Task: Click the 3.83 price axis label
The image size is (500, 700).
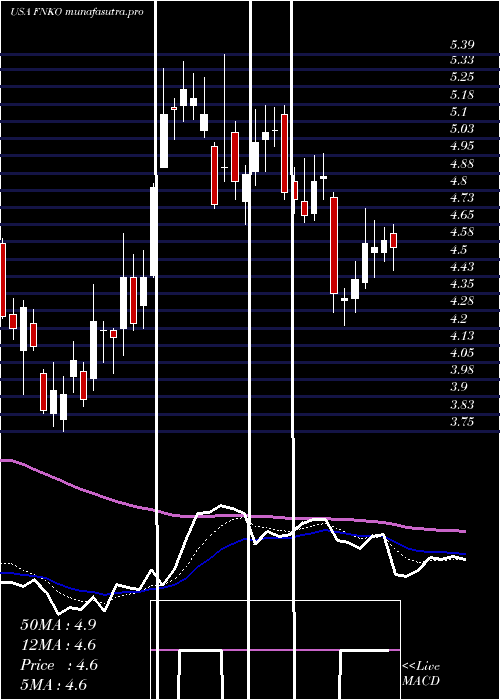Action: (x=462, y=405)
